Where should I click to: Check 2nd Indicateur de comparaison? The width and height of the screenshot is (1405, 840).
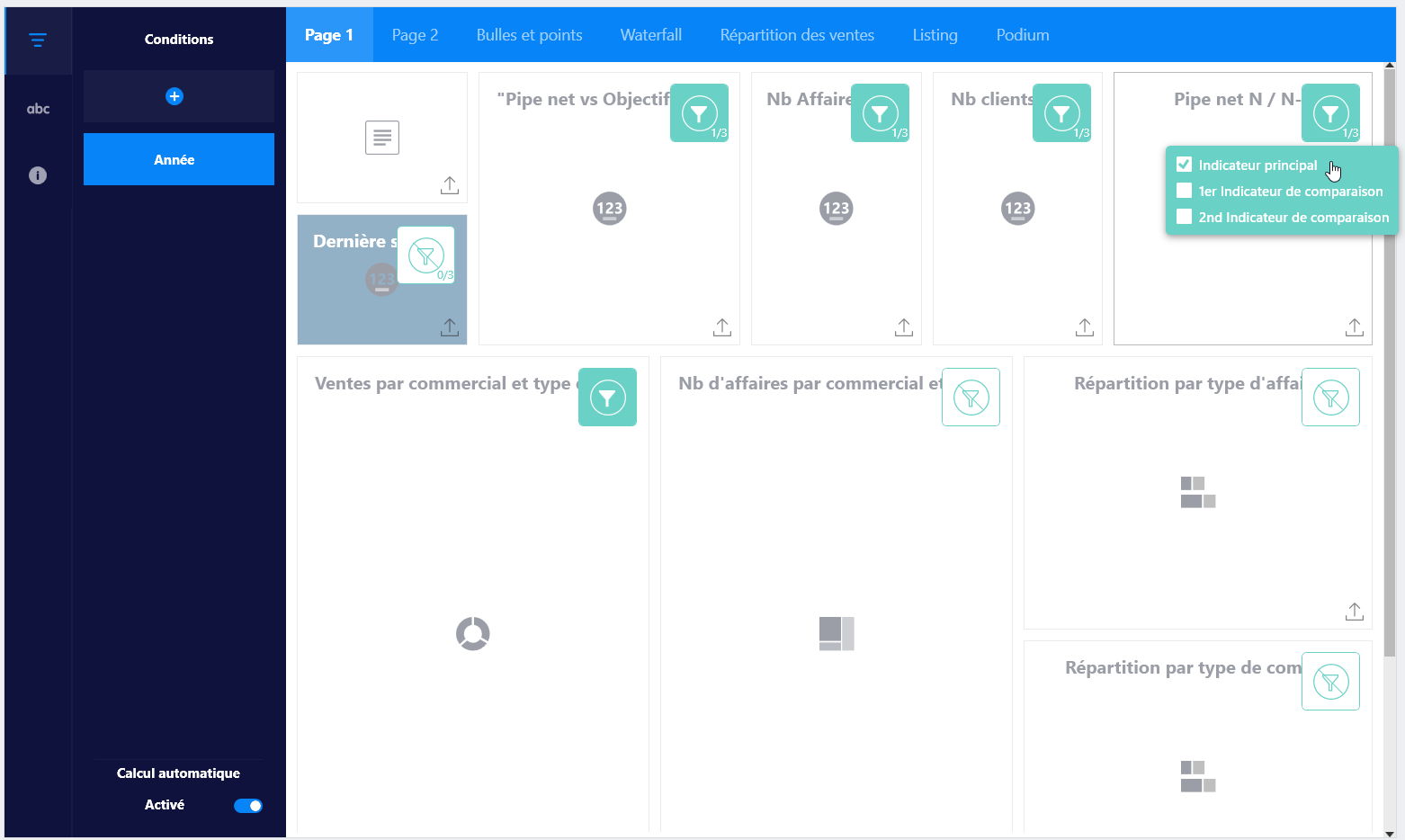coord(1185,217)
